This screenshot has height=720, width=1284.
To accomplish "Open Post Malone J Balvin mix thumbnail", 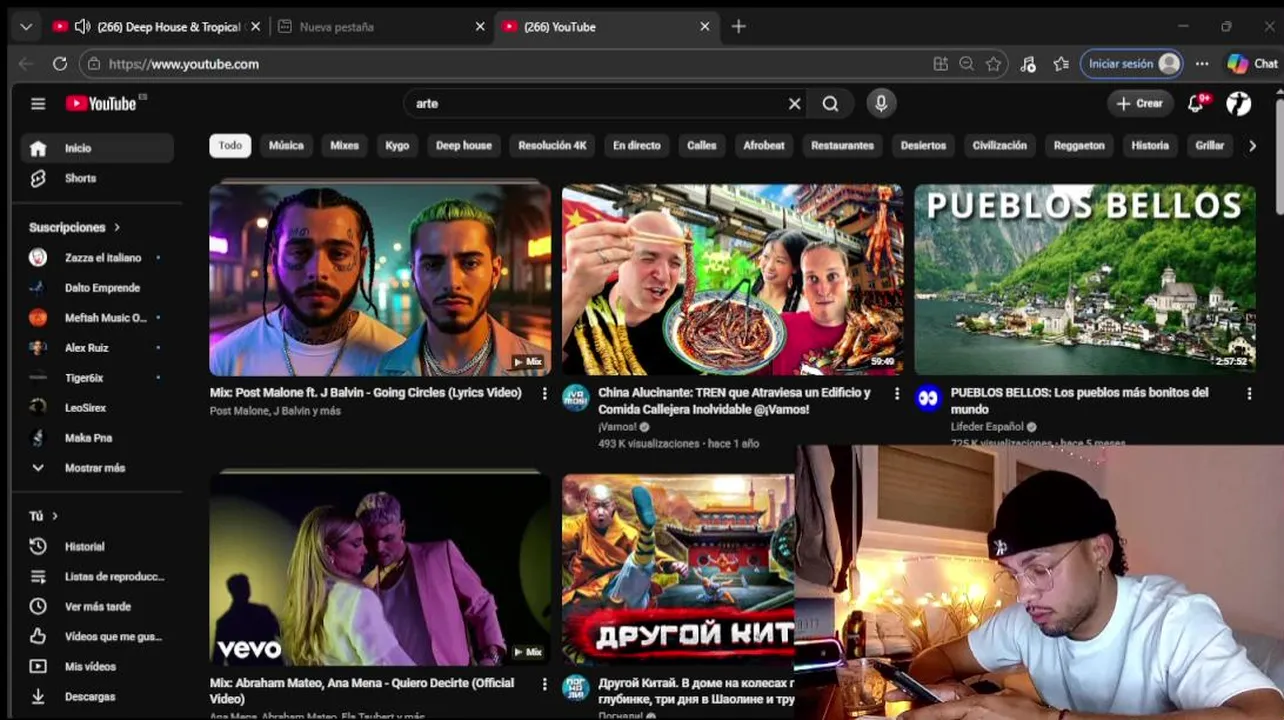I will [380, 280].
